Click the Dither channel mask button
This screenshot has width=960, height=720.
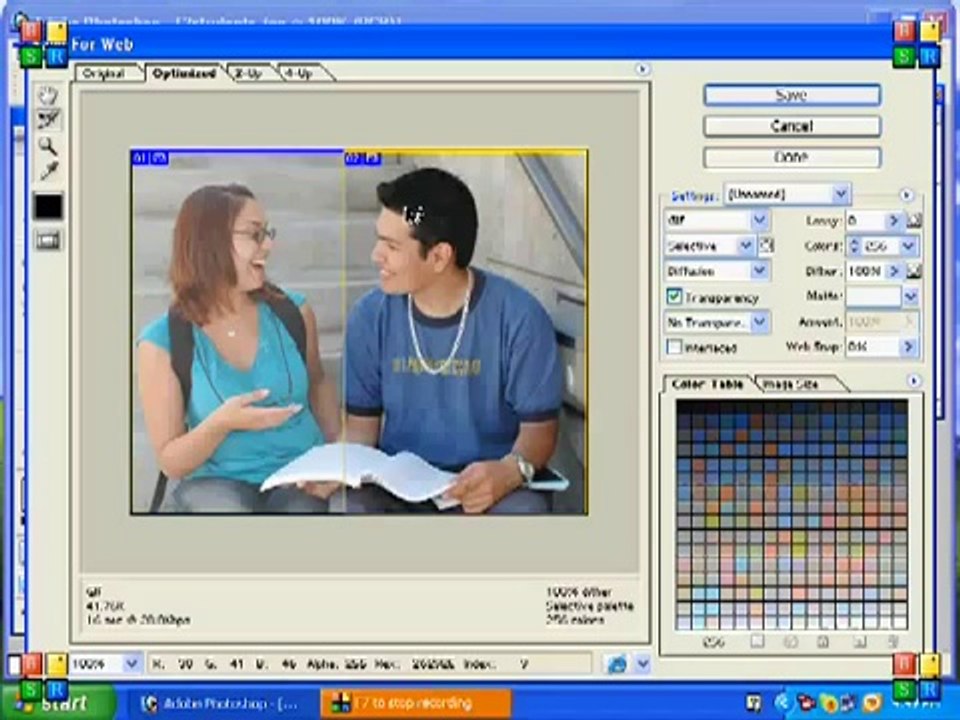(913, 271)
